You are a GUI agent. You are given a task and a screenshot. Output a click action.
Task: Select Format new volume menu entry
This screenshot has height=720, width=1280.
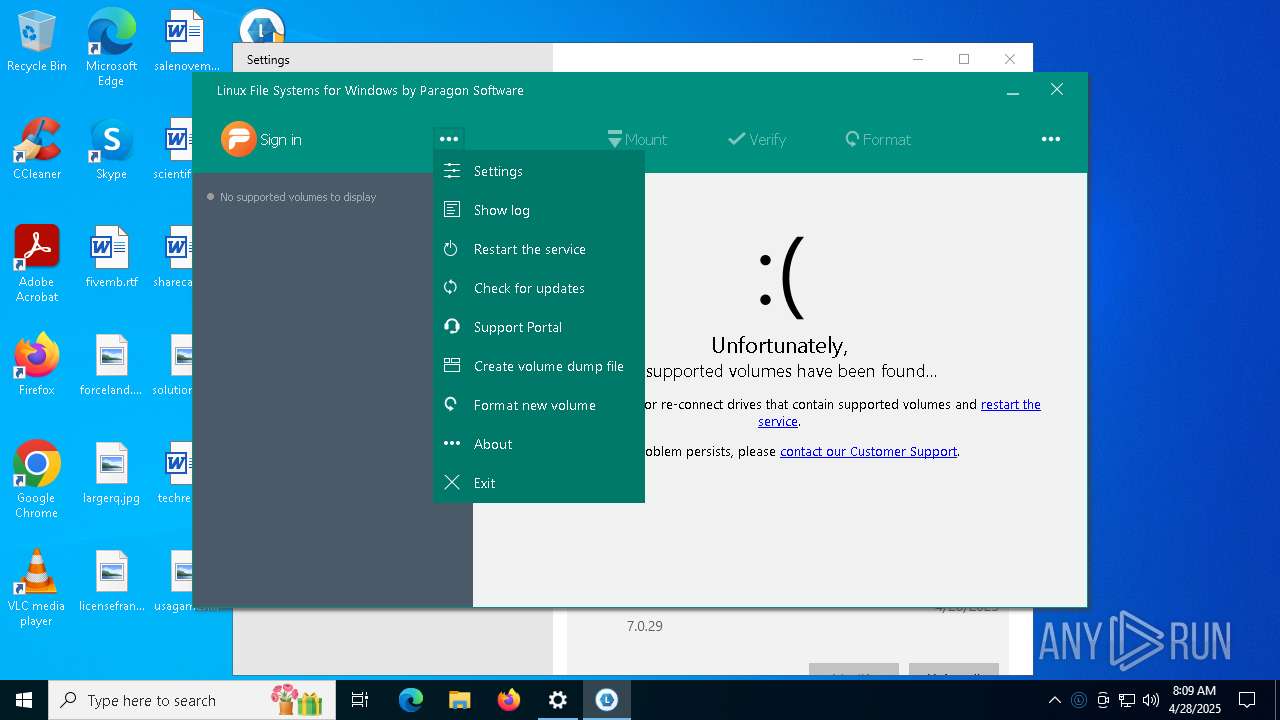tap(539, 405)
